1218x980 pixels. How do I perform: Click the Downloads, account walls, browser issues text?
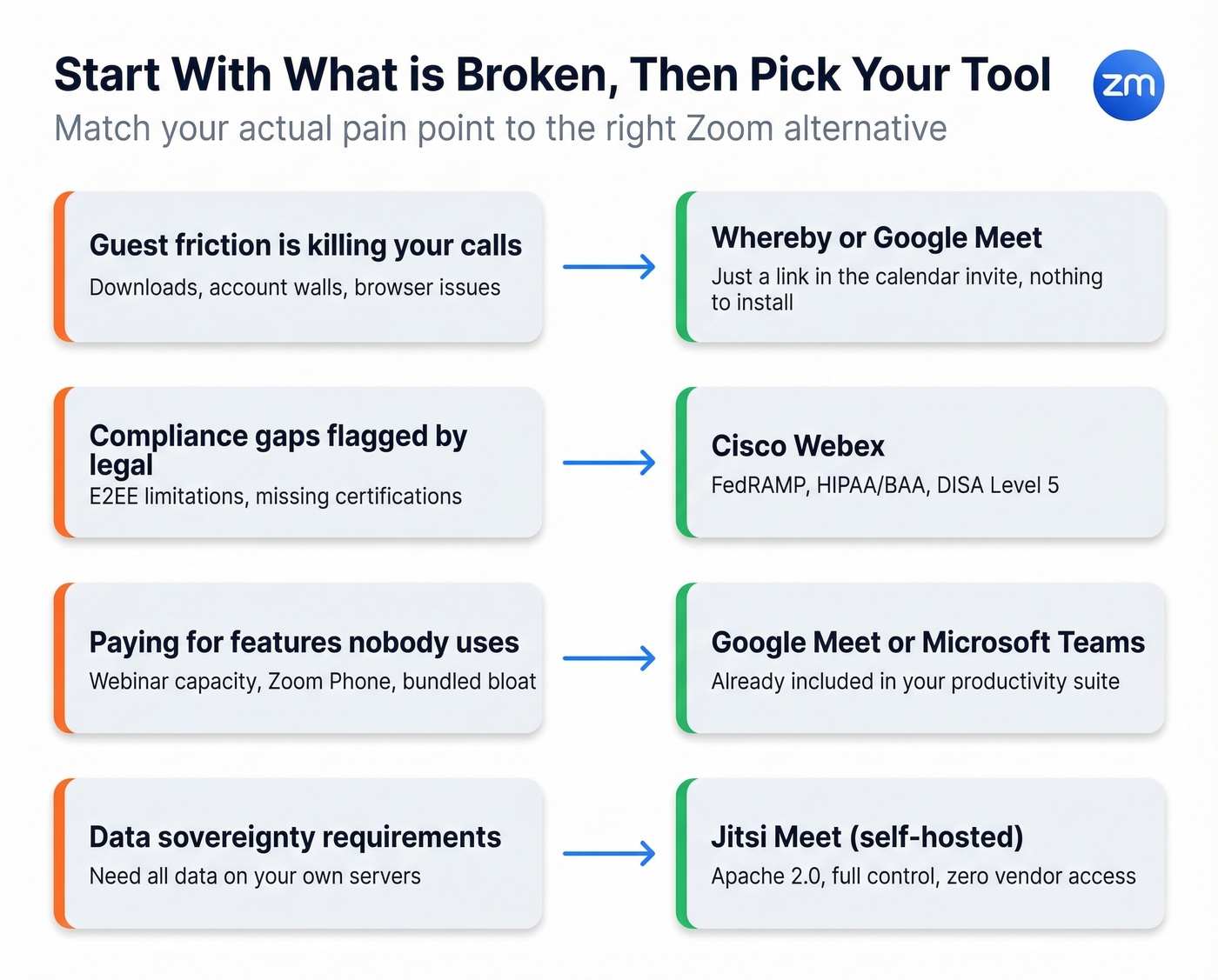(x=295, y=288)
